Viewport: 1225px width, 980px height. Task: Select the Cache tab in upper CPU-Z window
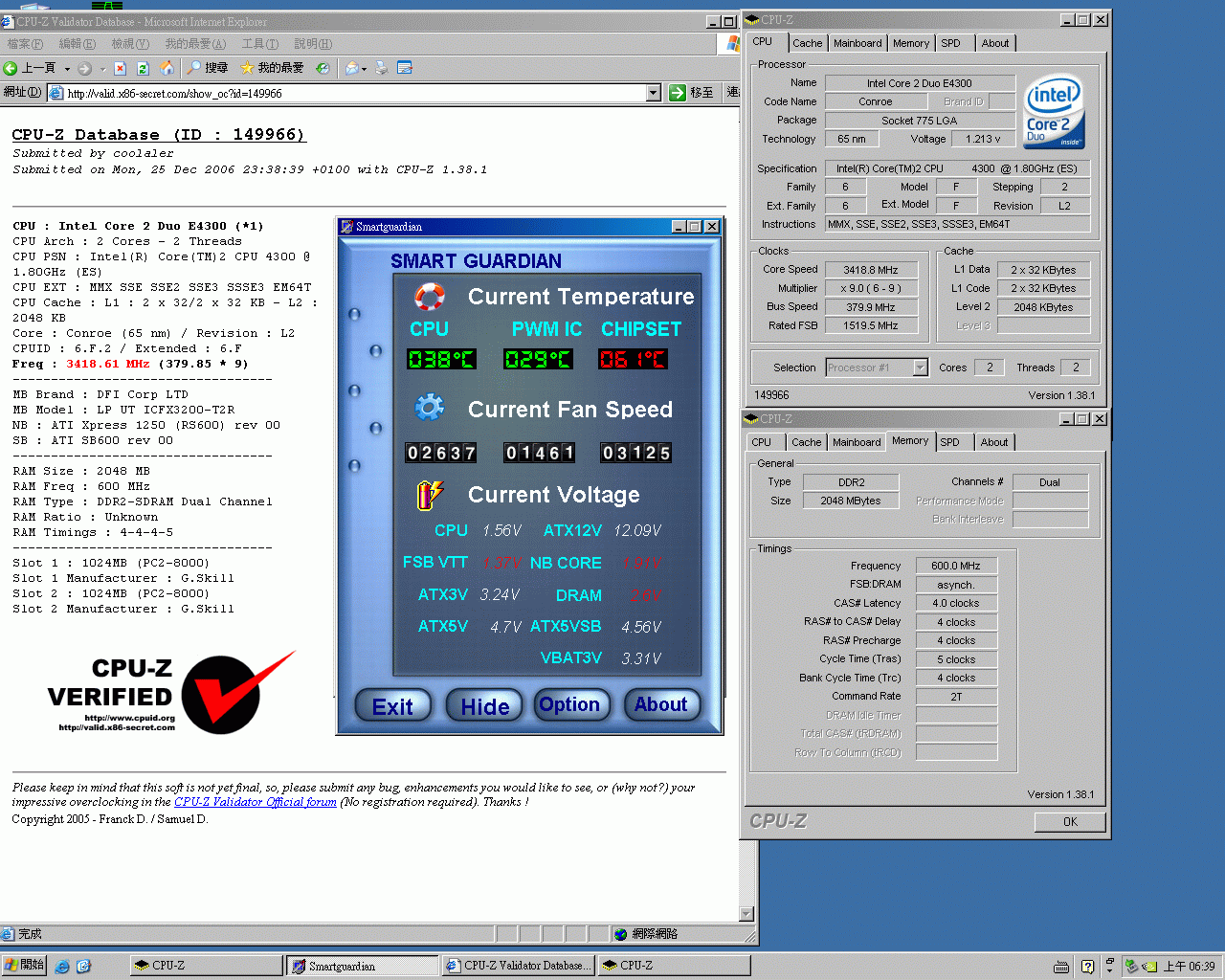pos(807,43)
